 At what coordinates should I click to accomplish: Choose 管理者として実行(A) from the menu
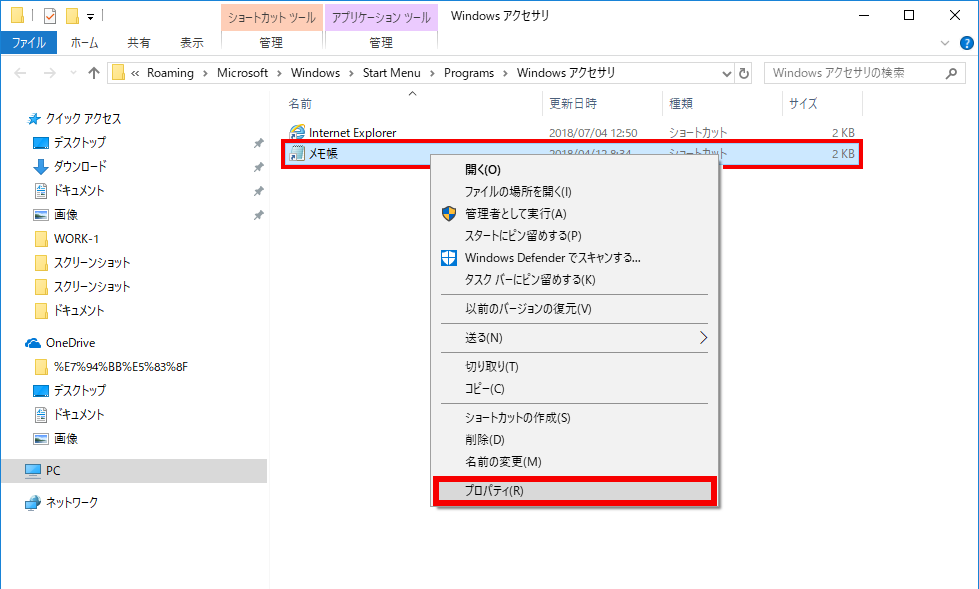574,214
